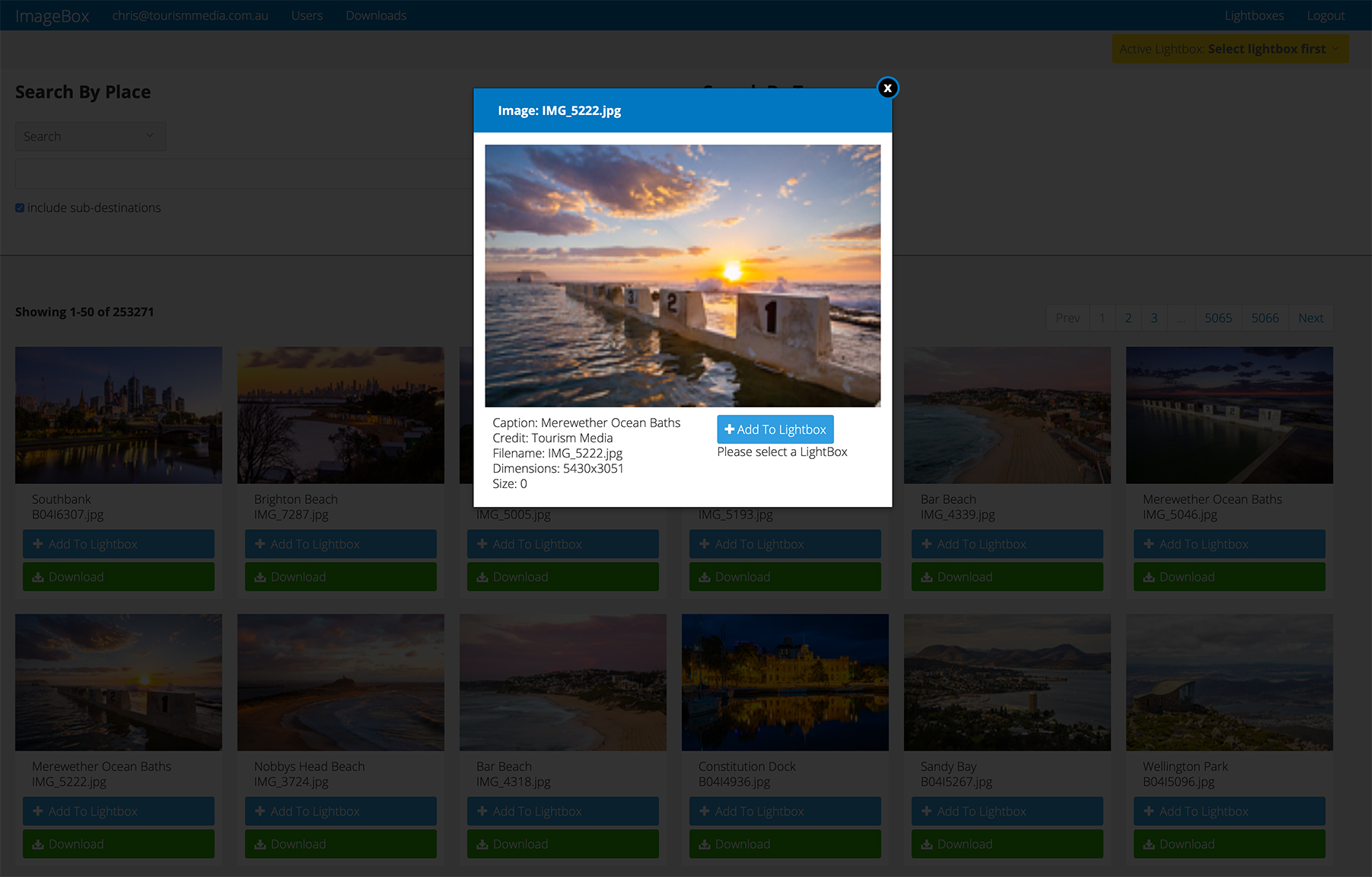
Task: Add Southbank B0416307.jpg to lightbox
Action: point(119,544)
